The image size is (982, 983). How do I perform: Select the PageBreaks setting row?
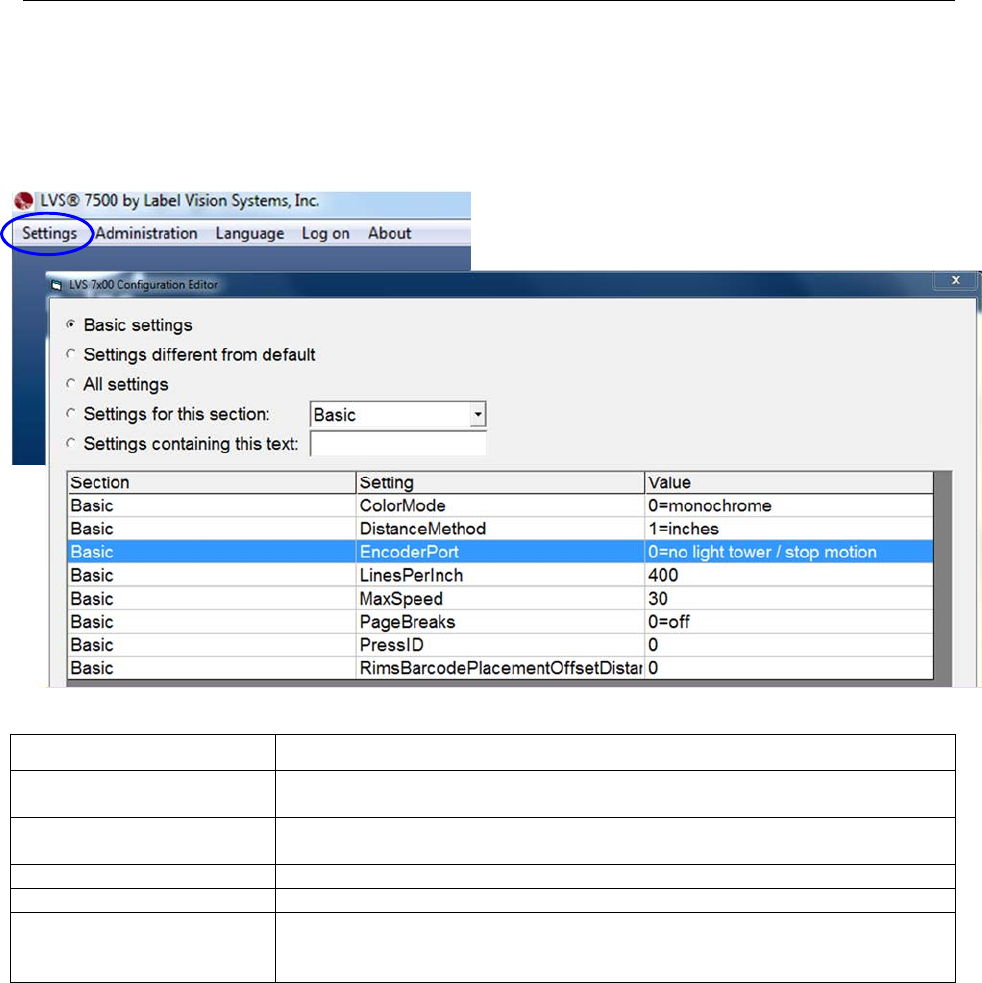[500, 621]
